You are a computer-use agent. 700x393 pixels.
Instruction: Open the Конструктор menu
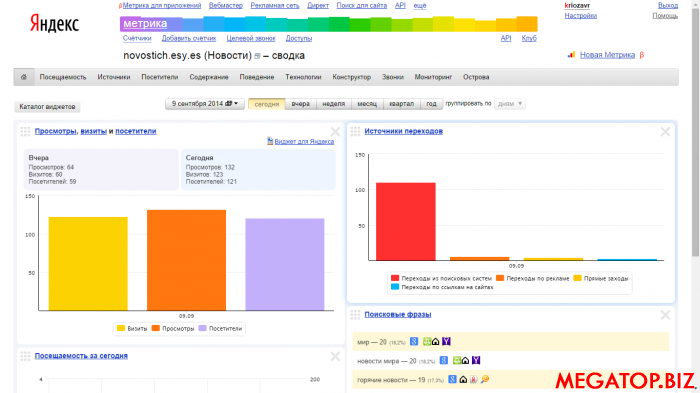click(352, 77)
